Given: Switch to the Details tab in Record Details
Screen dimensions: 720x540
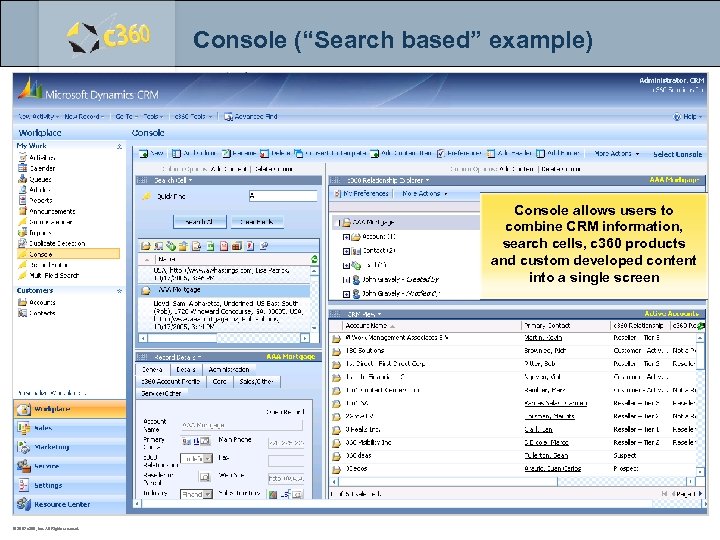Looking at the screenshot, I should click(186, 369).
